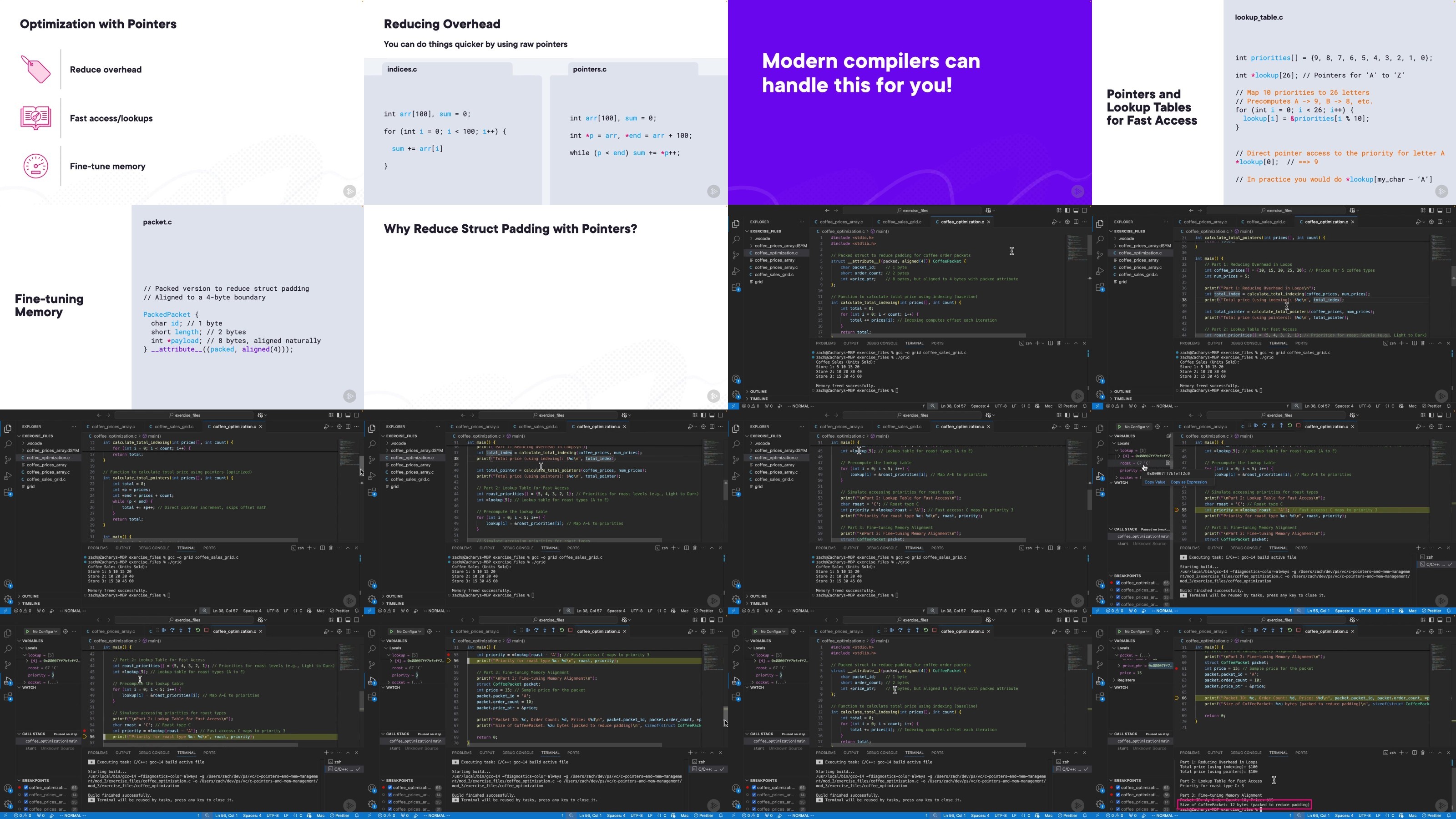In the Ln 66 frame, uncheck coffee_prices_ar breakpoint 25
Screen dimensions: 1456x819
point(1118,809)
